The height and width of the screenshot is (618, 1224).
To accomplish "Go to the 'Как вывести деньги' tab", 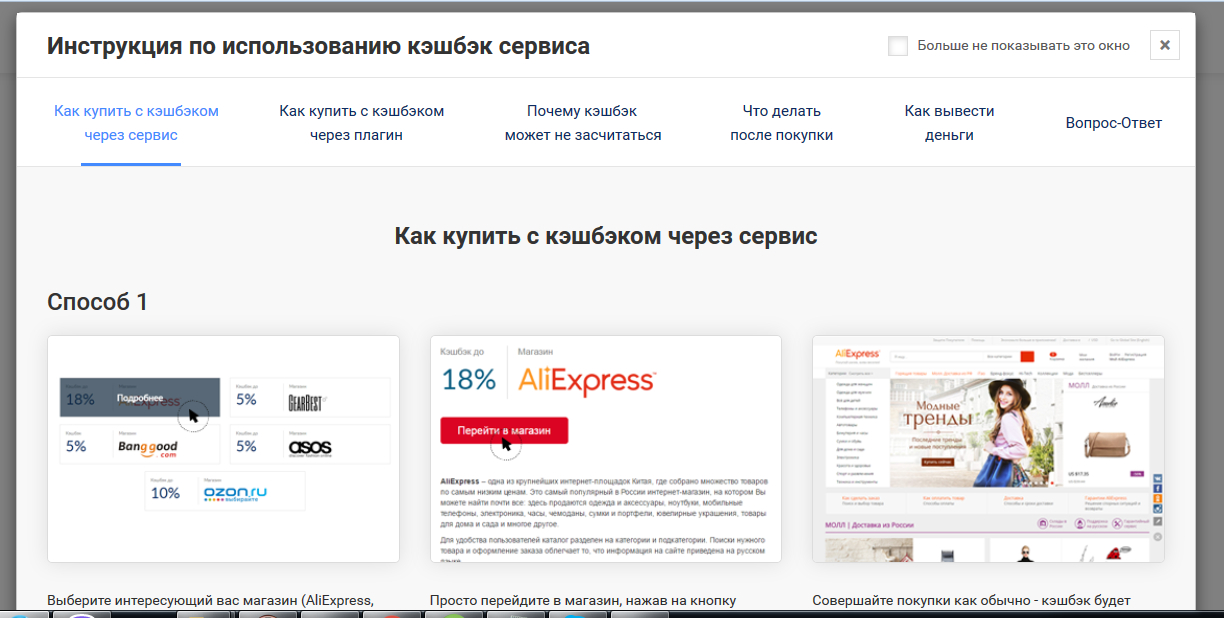I will click(949, 123).
